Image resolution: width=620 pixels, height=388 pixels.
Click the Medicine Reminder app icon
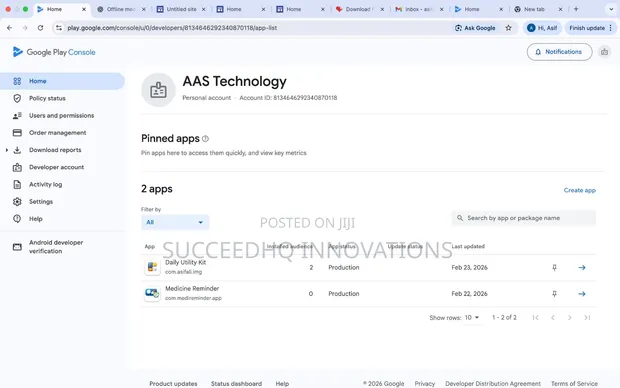click(152, 293)
